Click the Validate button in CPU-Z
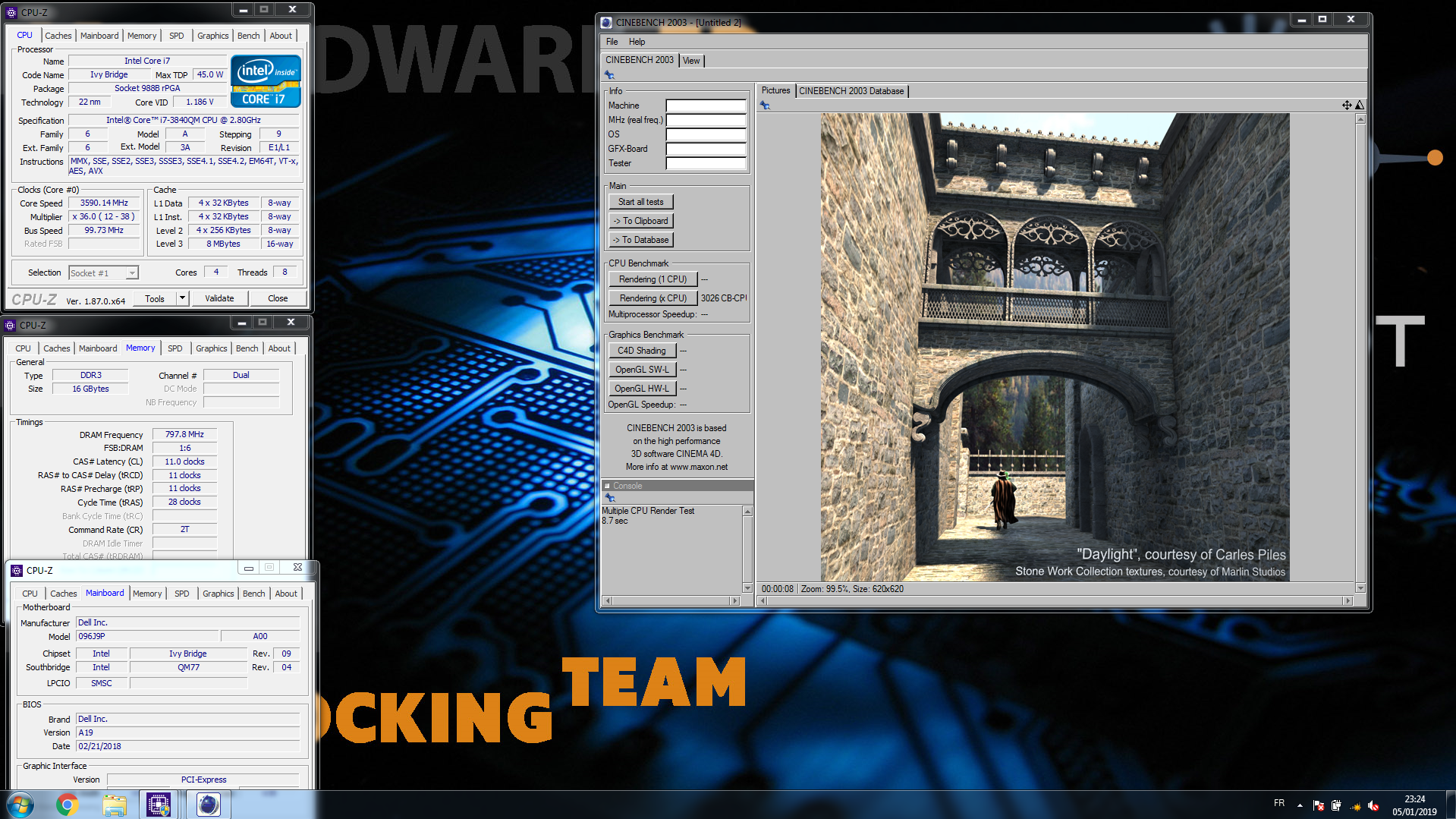 (219, 298)
